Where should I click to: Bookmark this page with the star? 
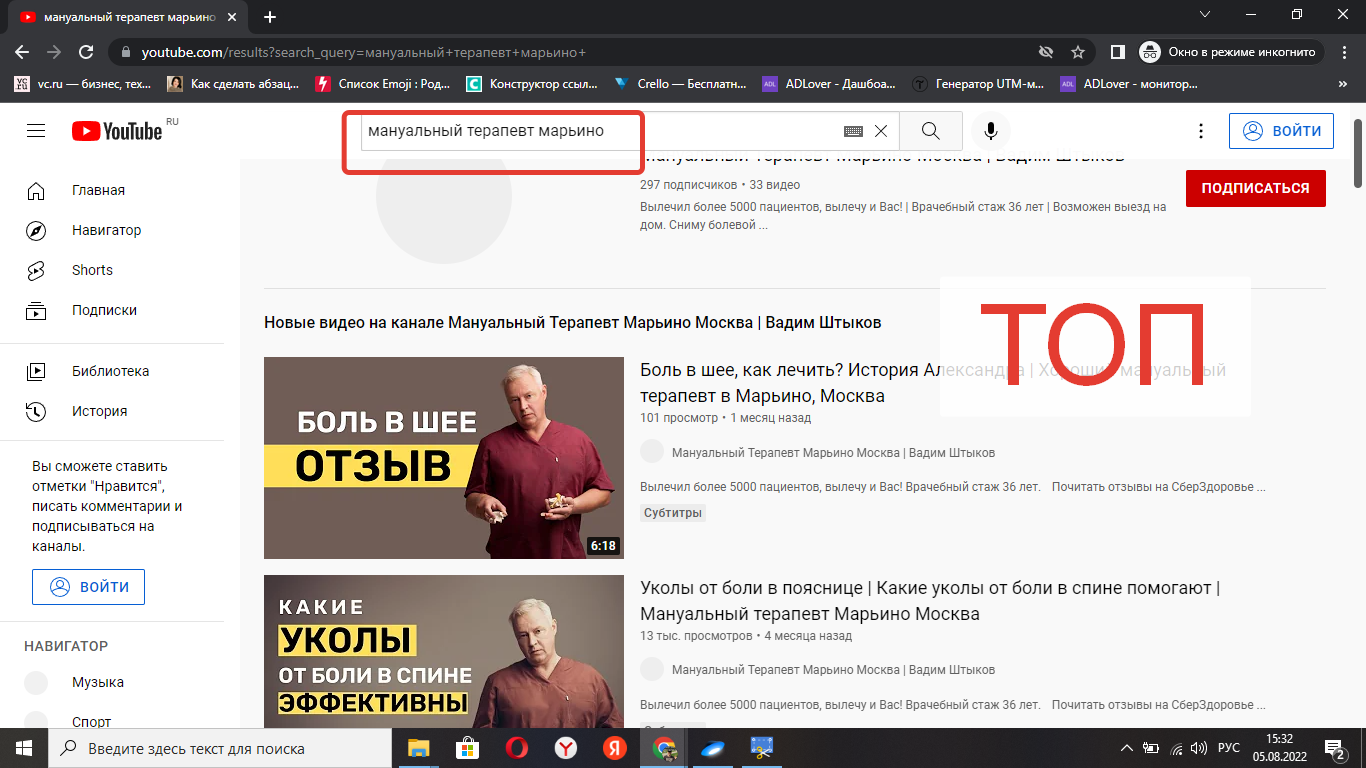point(1078,52)
